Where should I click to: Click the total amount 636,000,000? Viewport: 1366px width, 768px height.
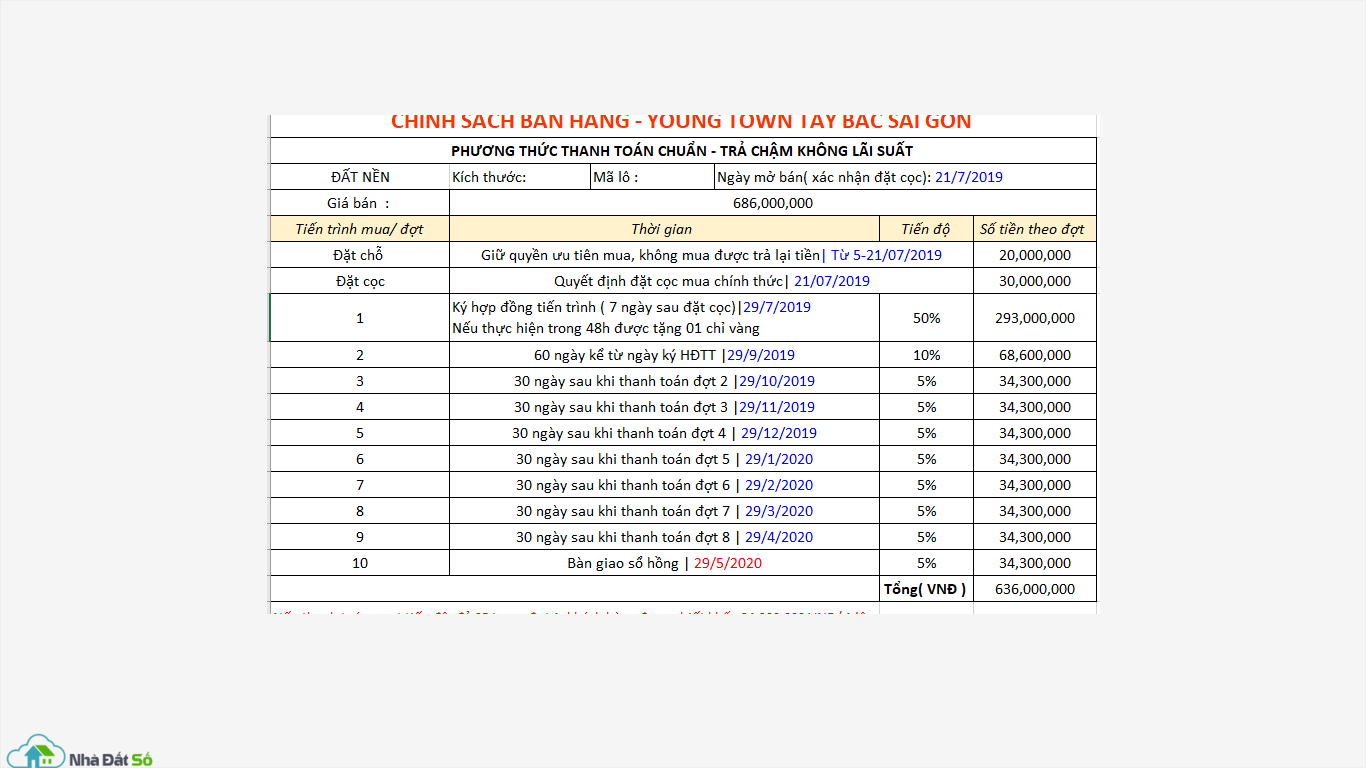(1035, 589)
